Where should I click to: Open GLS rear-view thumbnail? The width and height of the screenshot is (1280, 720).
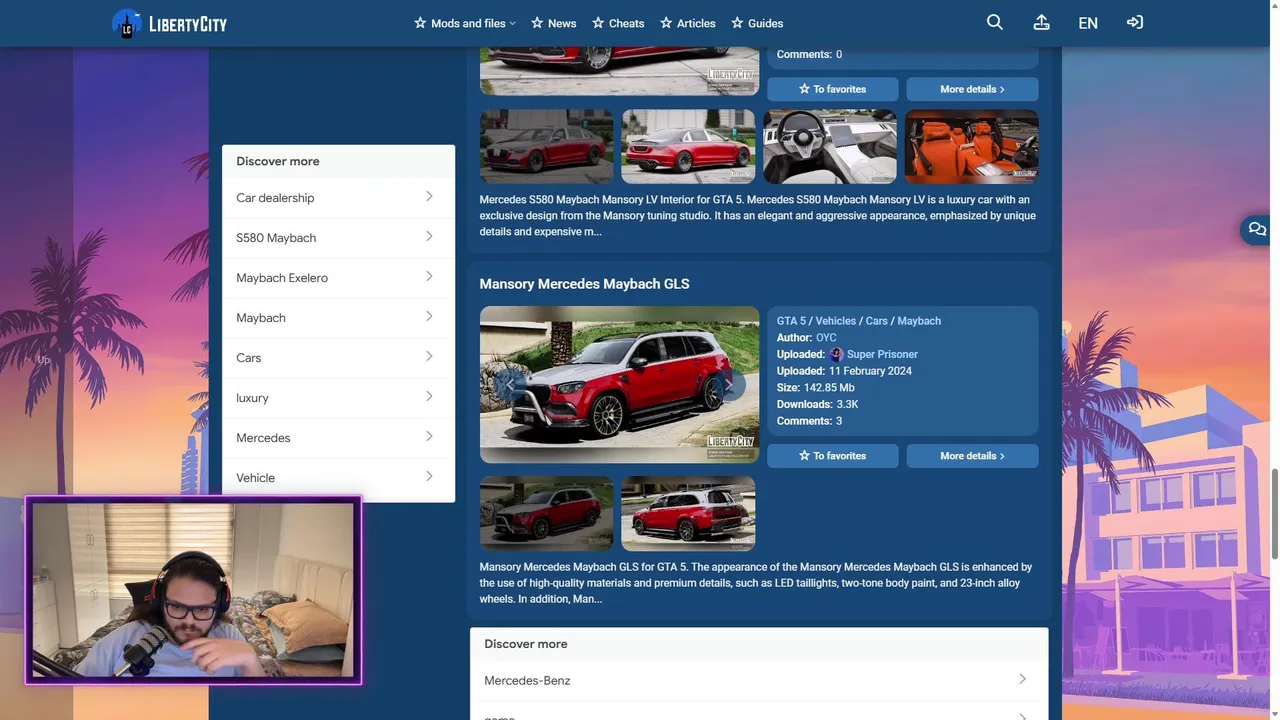tap(688, 513)
